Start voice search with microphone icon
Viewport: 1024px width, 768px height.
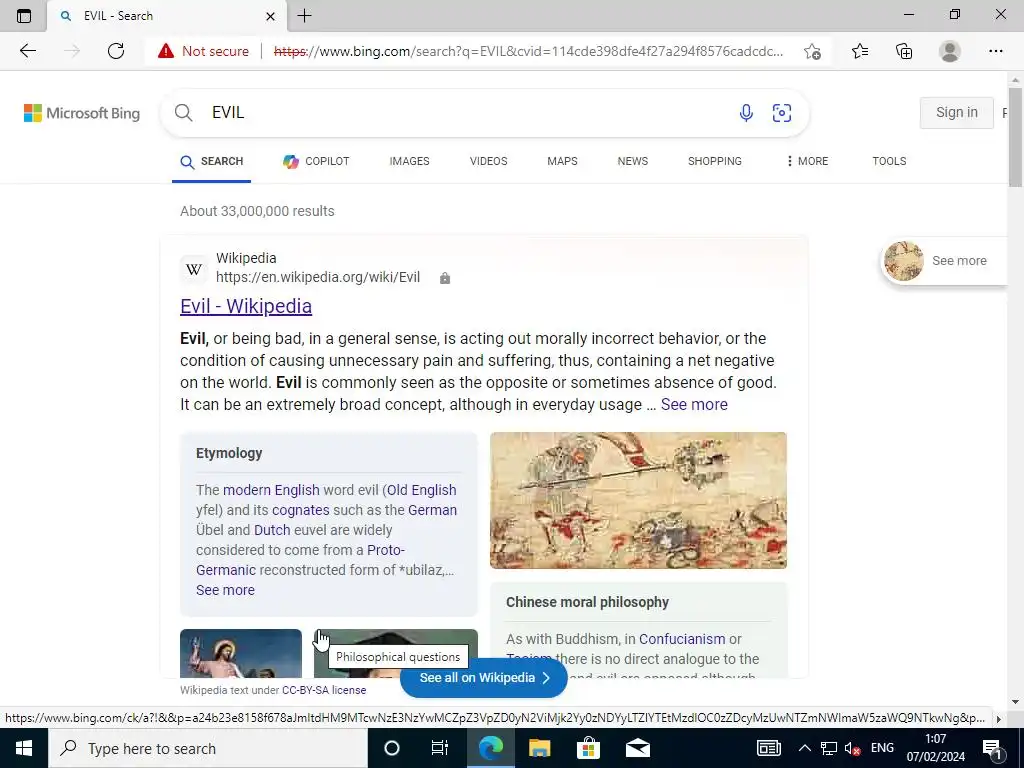746,112
